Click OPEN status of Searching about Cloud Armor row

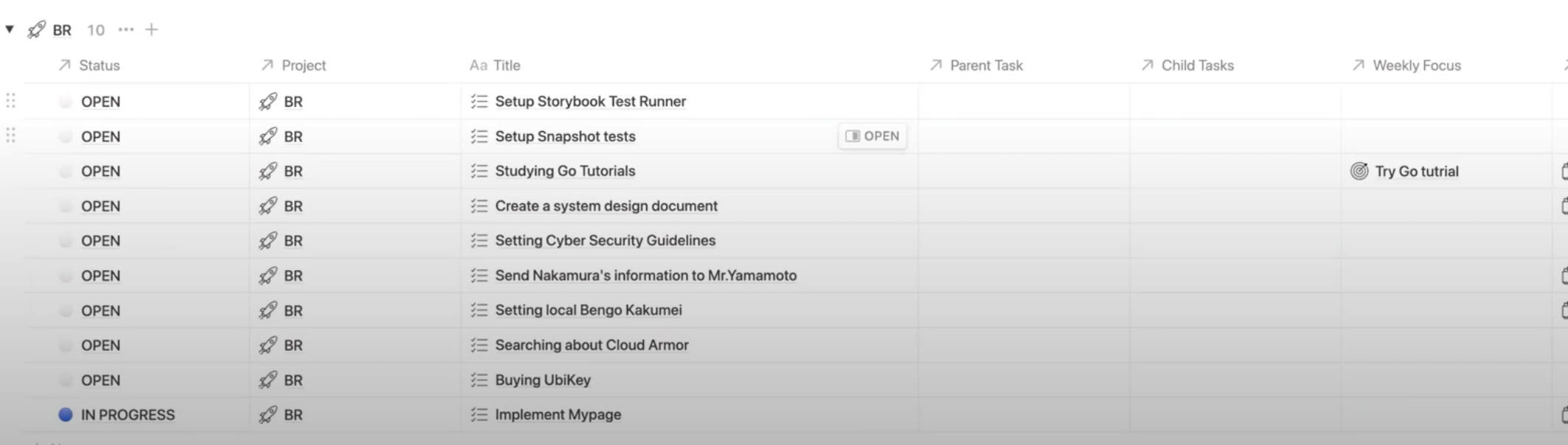[100, 346]
